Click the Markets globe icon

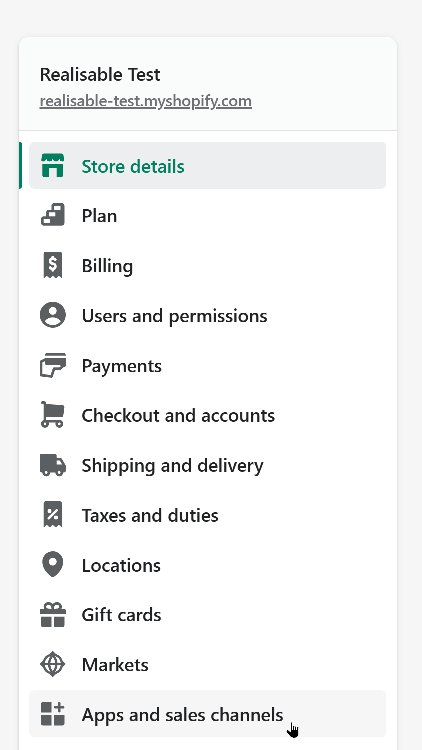coord(53,665)
